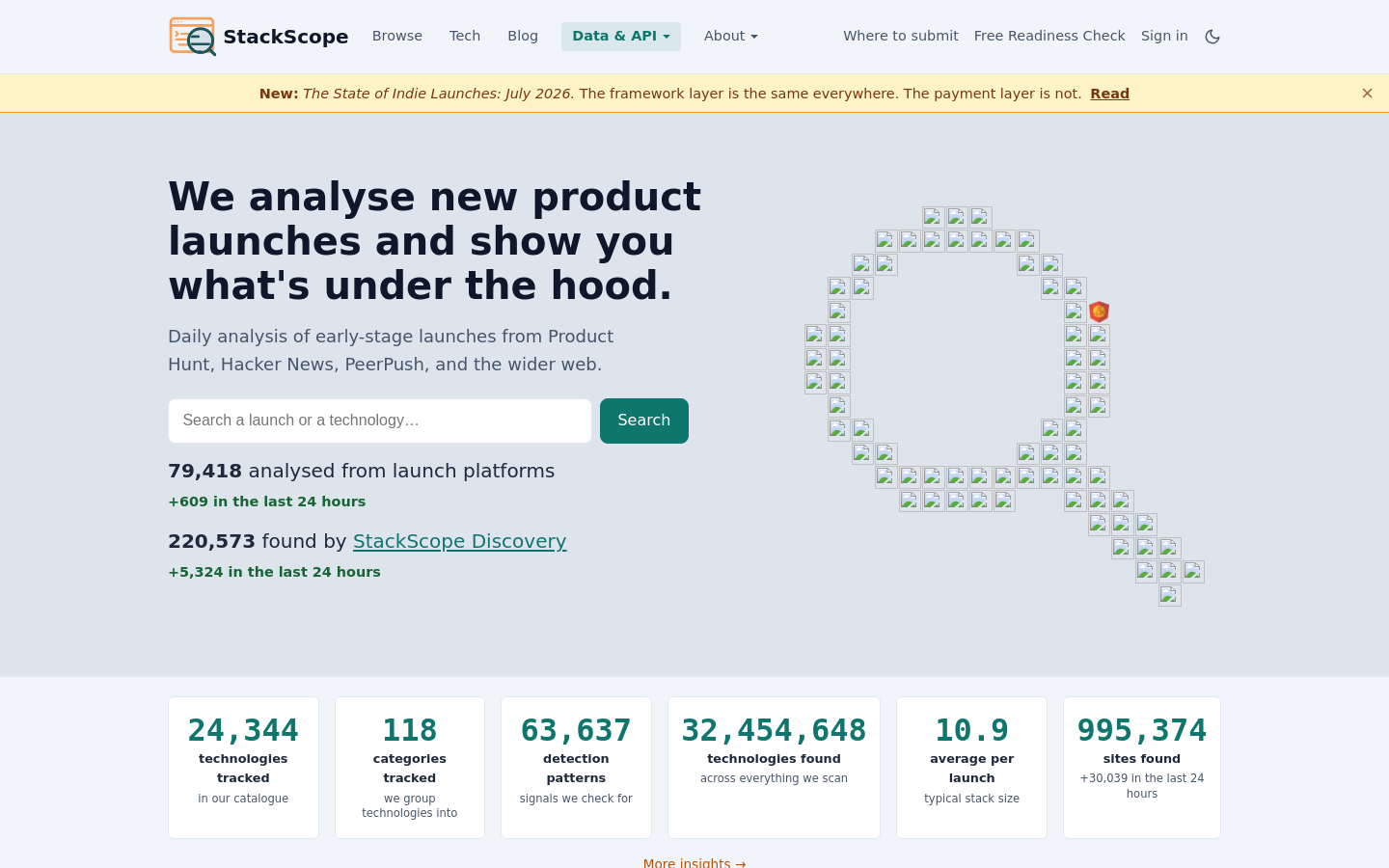This screenshot has height=868, width=1389.
Task: Click the 220,573 found count
Action: click(211, 541)
